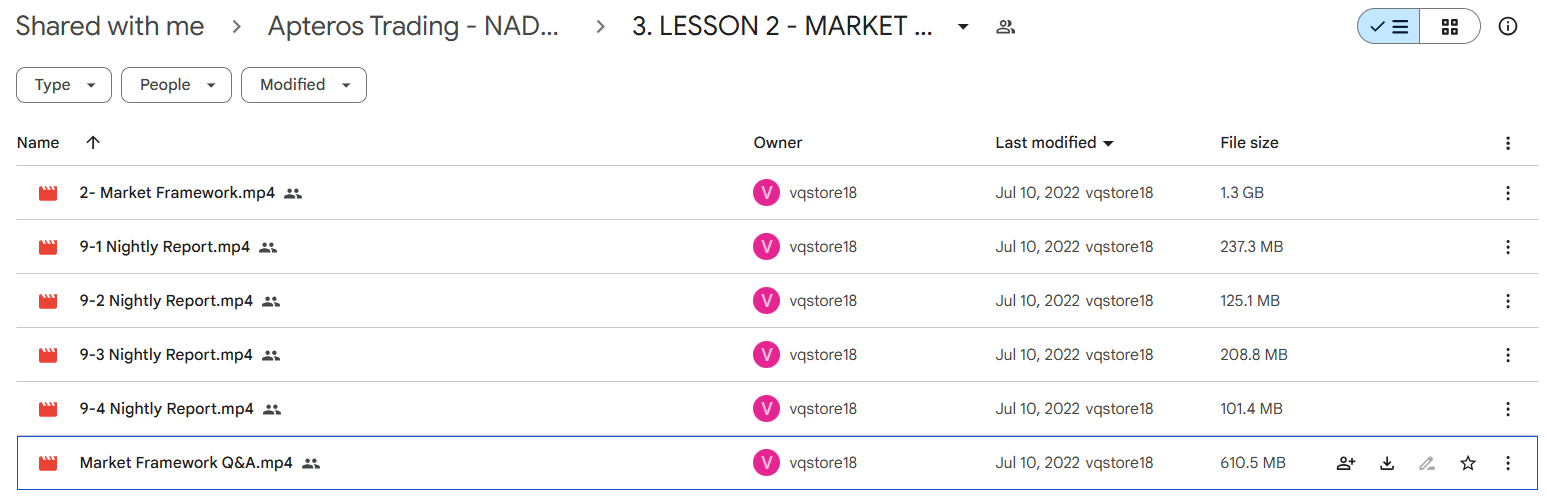
Task: Click the shared-folder people icon beside folder title
Action: [x=1006, y=27]
